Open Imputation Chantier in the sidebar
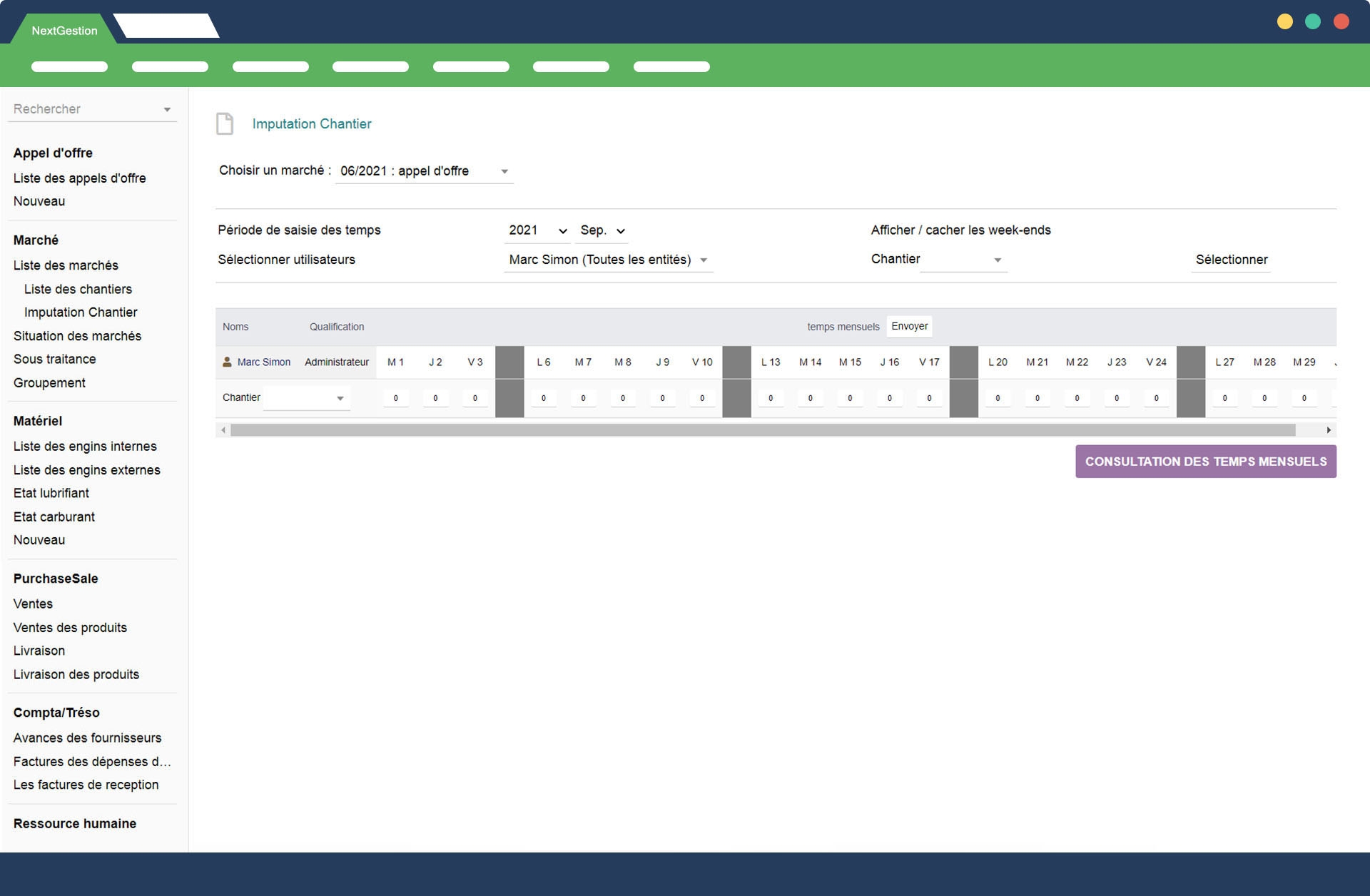Image resolution: width=1370 pixels, height=896 pixels. 81,312
